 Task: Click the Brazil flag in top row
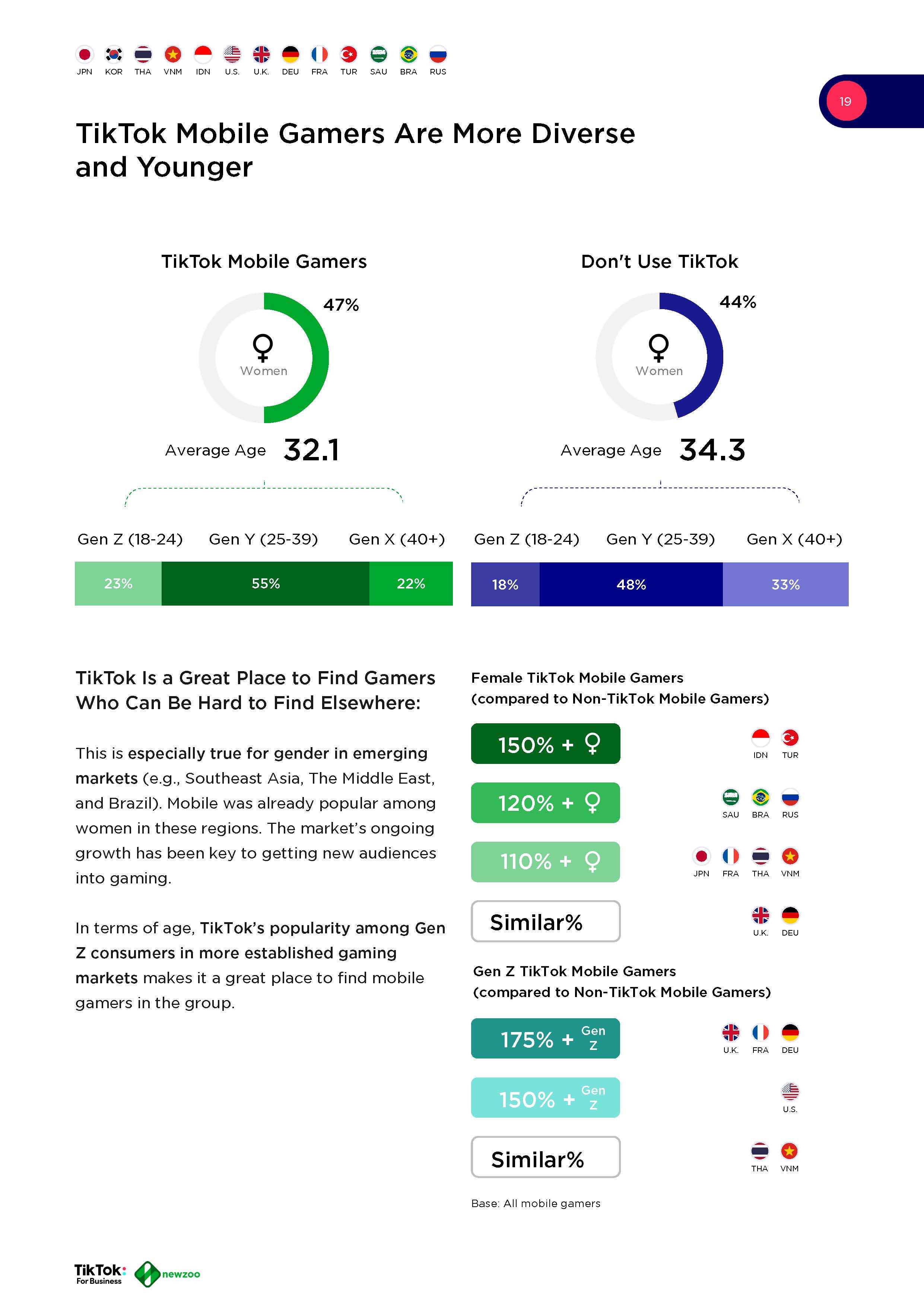408,55
